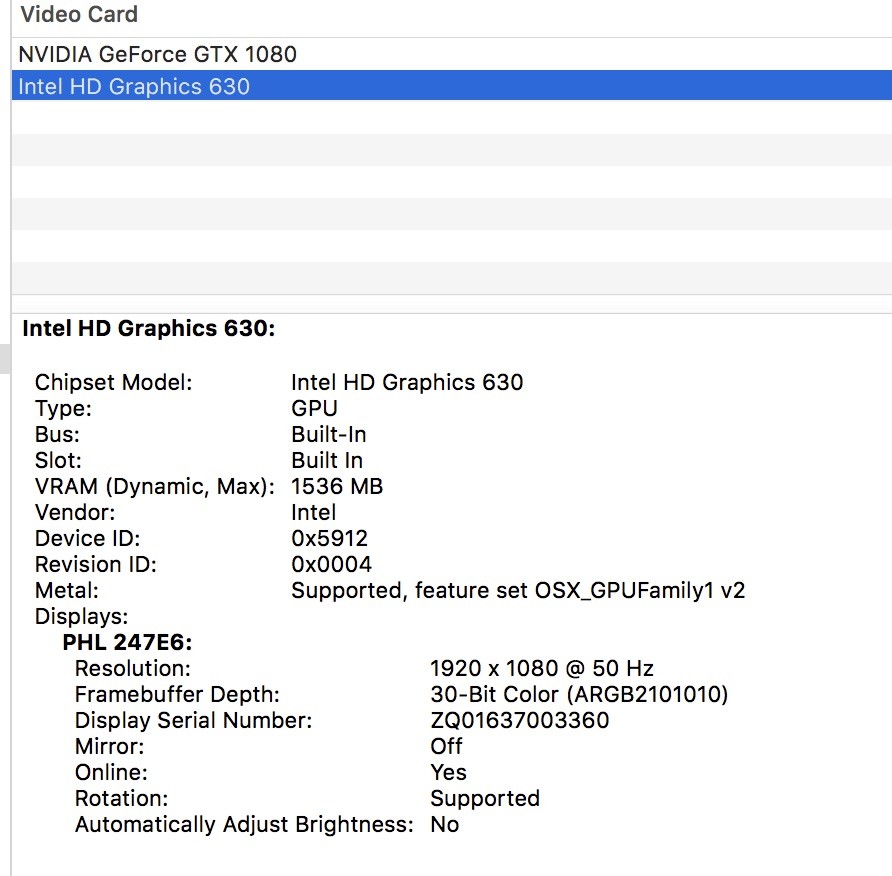Click the Vendor value Intel

tap(314, 513)
